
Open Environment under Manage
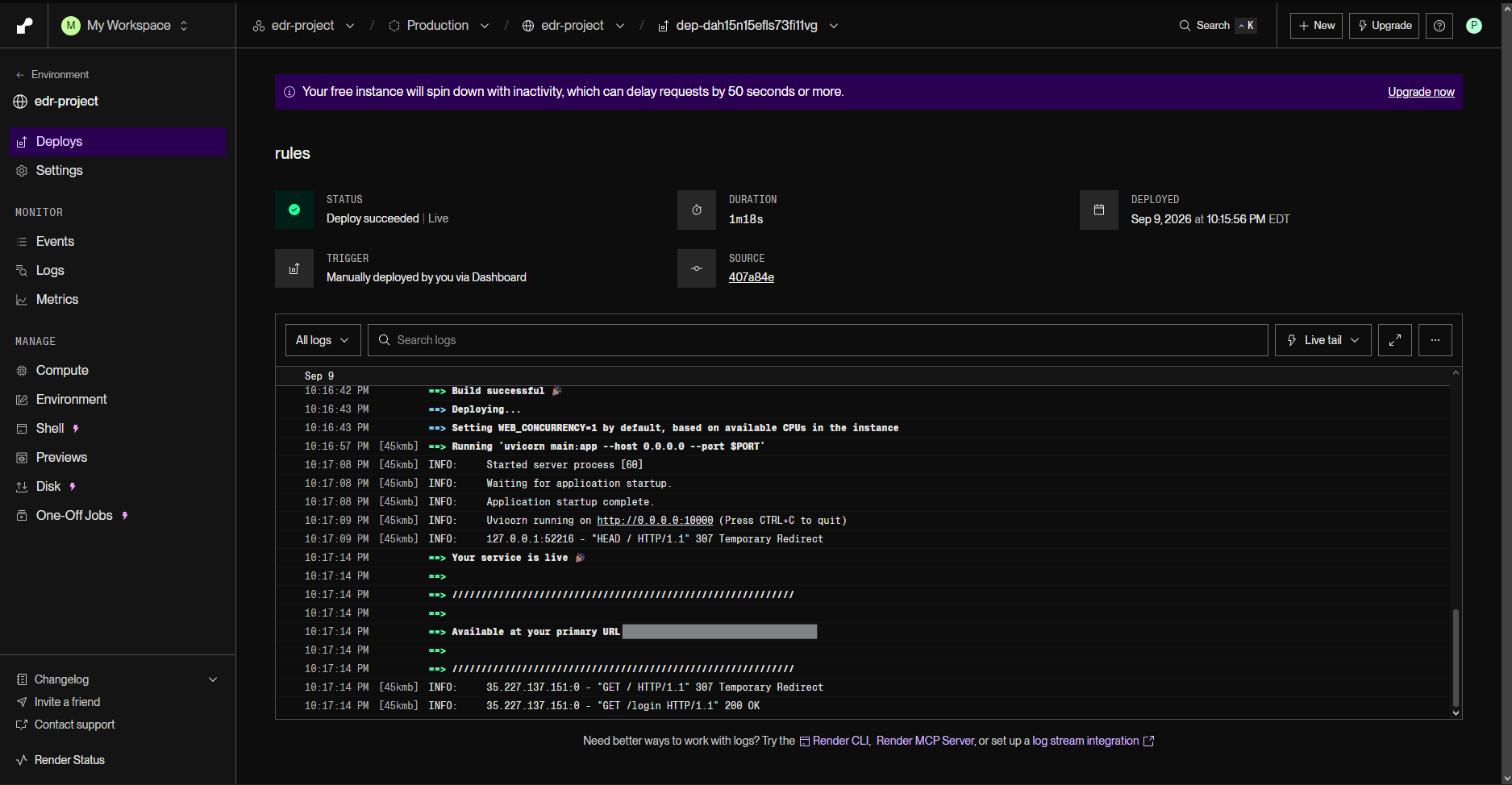(x=118, y=399)
